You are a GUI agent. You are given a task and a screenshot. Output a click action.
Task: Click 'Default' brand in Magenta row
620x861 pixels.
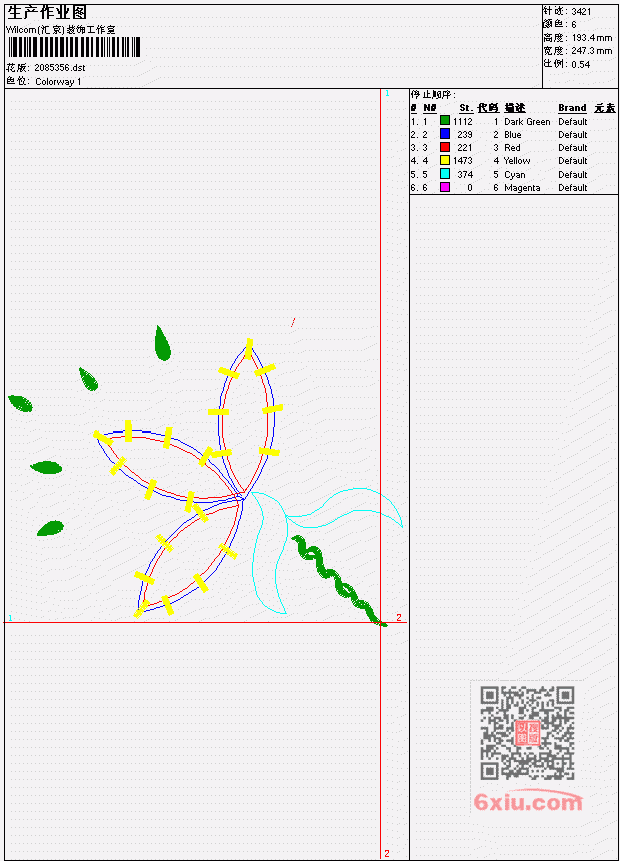[573, 188]
